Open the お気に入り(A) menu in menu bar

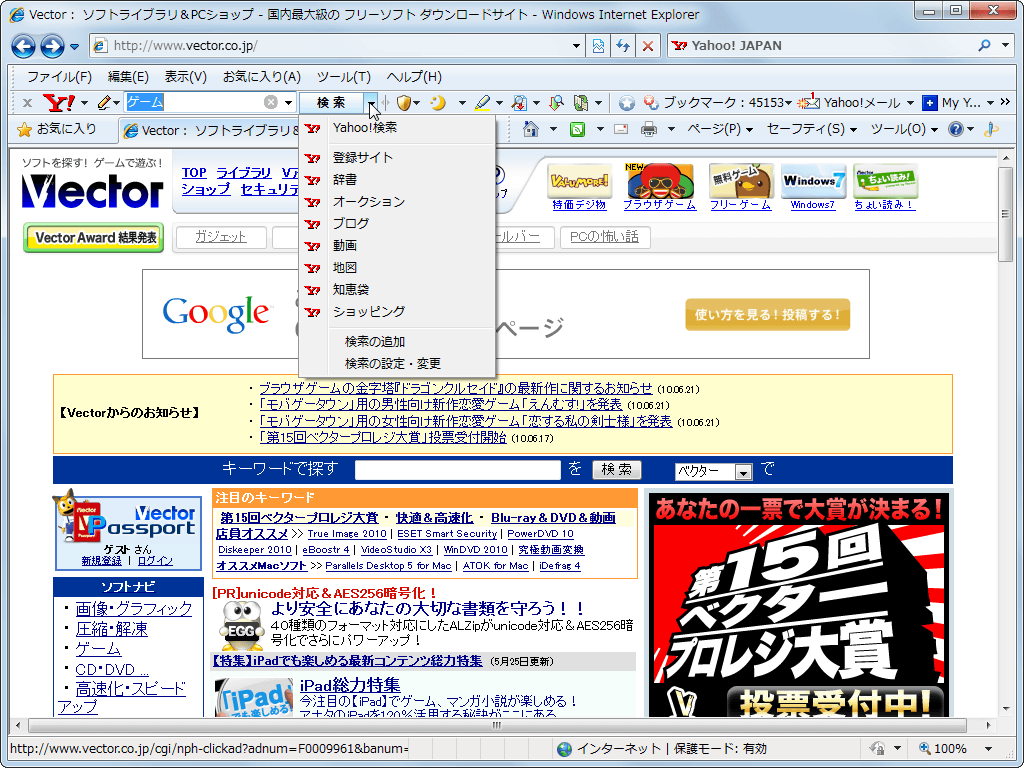pos(261,77)
